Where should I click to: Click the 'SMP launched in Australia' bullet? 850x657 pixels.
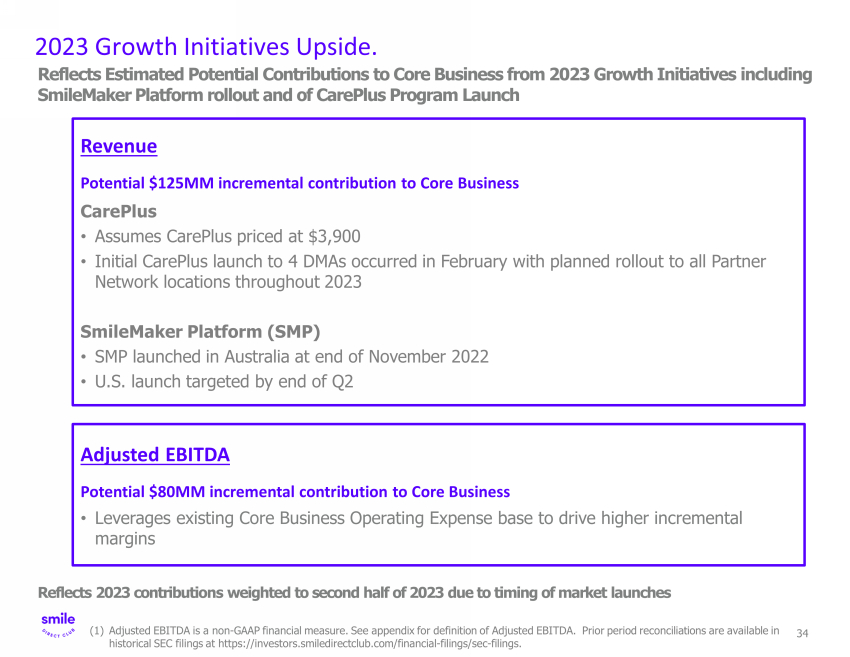(x=291, y=356)
